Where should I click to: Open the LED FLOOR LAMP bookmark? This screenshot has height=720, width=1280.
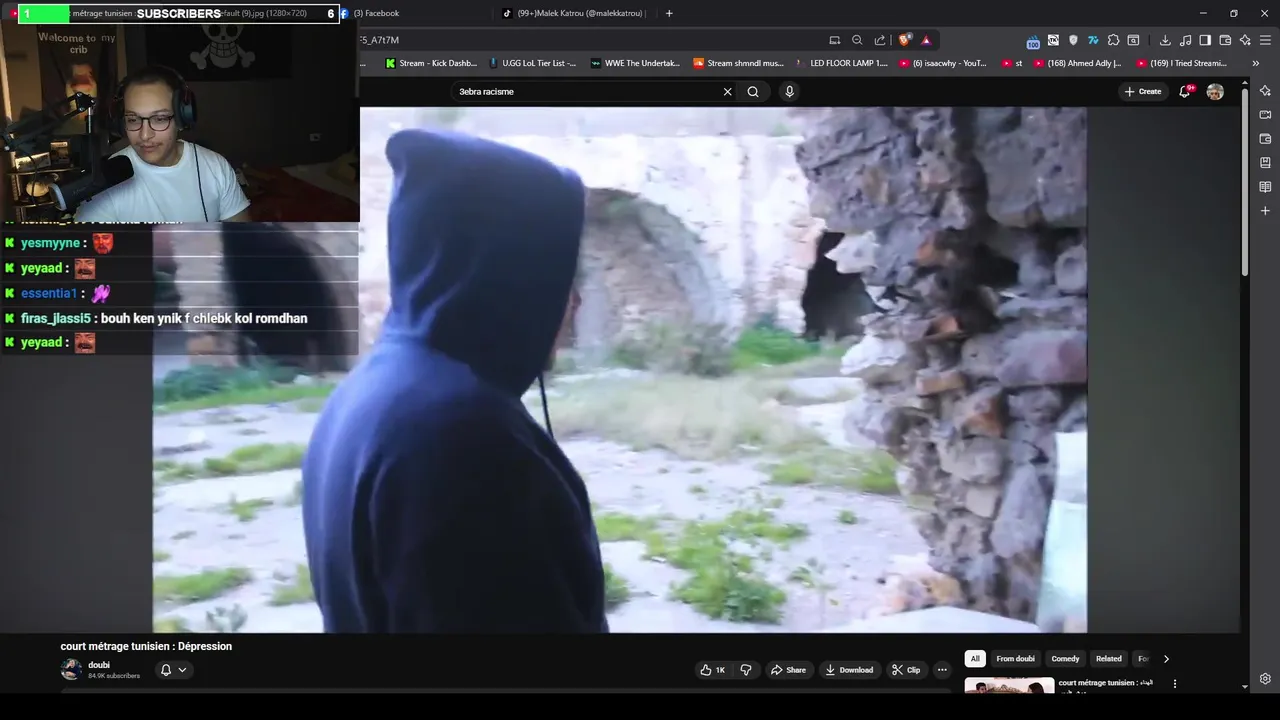pyautogui.click(x=842, y=63)
